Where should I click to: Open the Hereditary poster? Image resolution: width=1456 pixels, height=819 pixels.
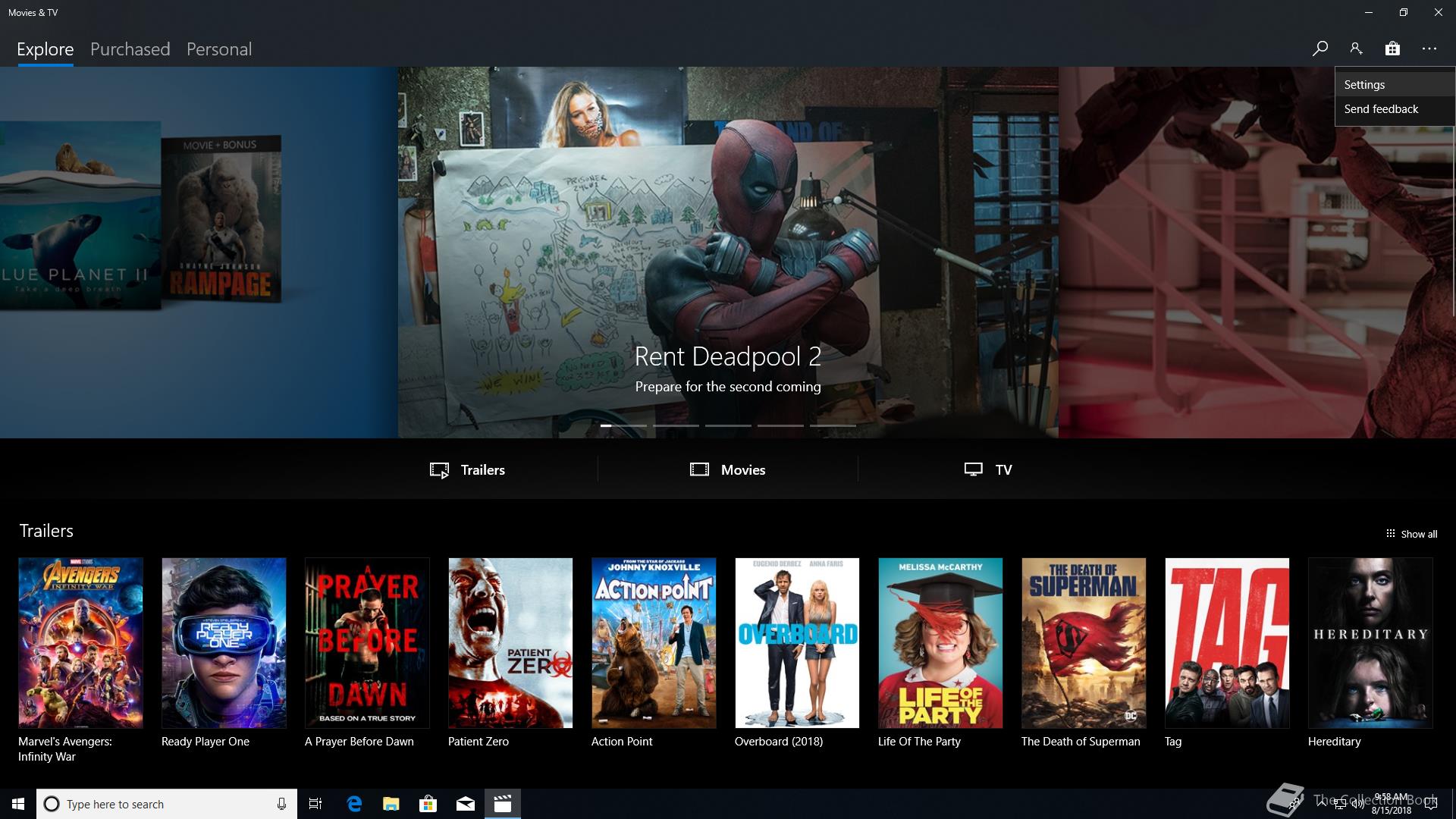(1370, 643)
